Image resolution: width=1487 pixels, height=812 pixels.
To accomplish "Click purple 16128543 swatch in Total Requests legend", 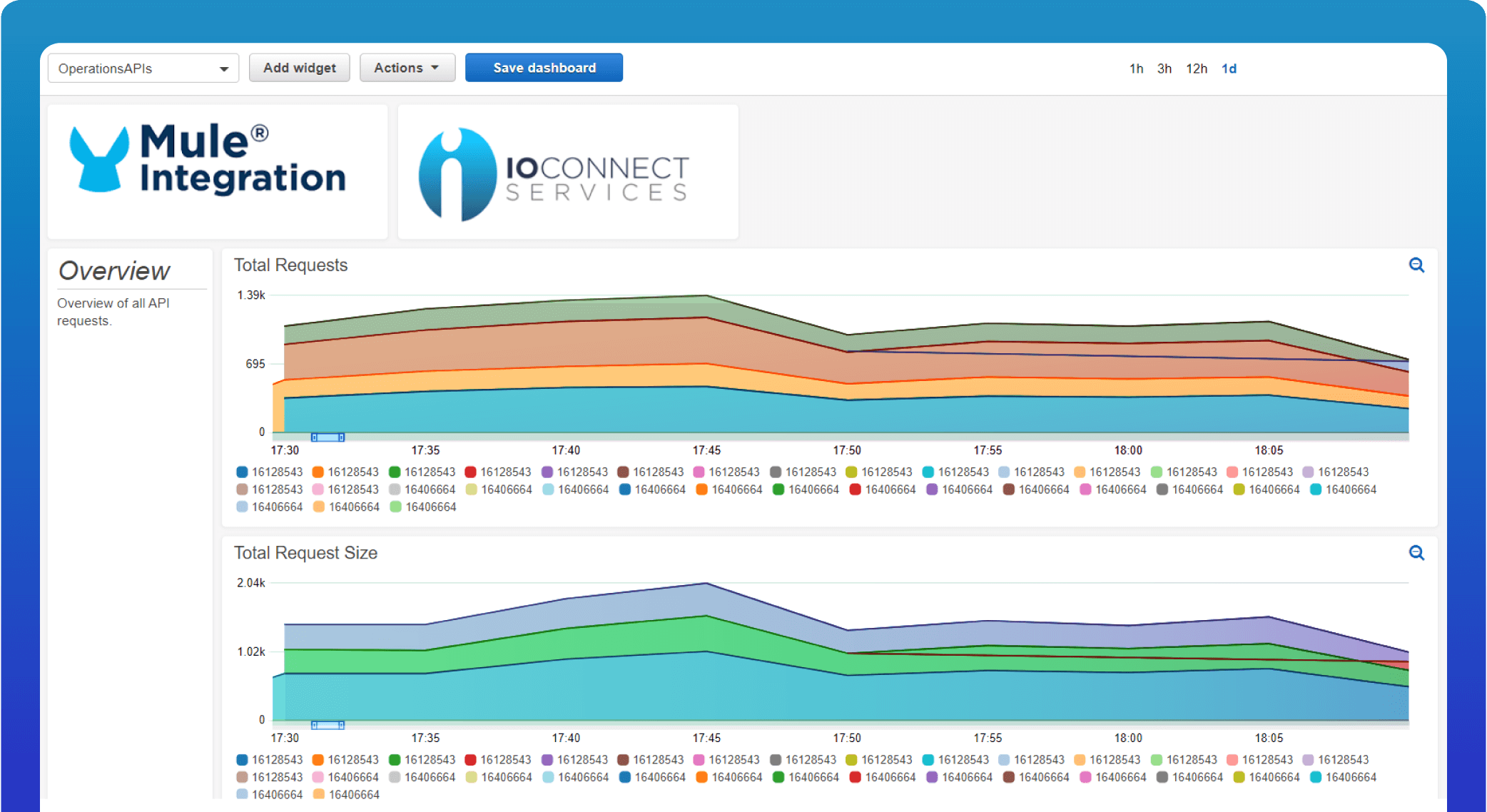I will pyautogui.click(x=547, y=472).
